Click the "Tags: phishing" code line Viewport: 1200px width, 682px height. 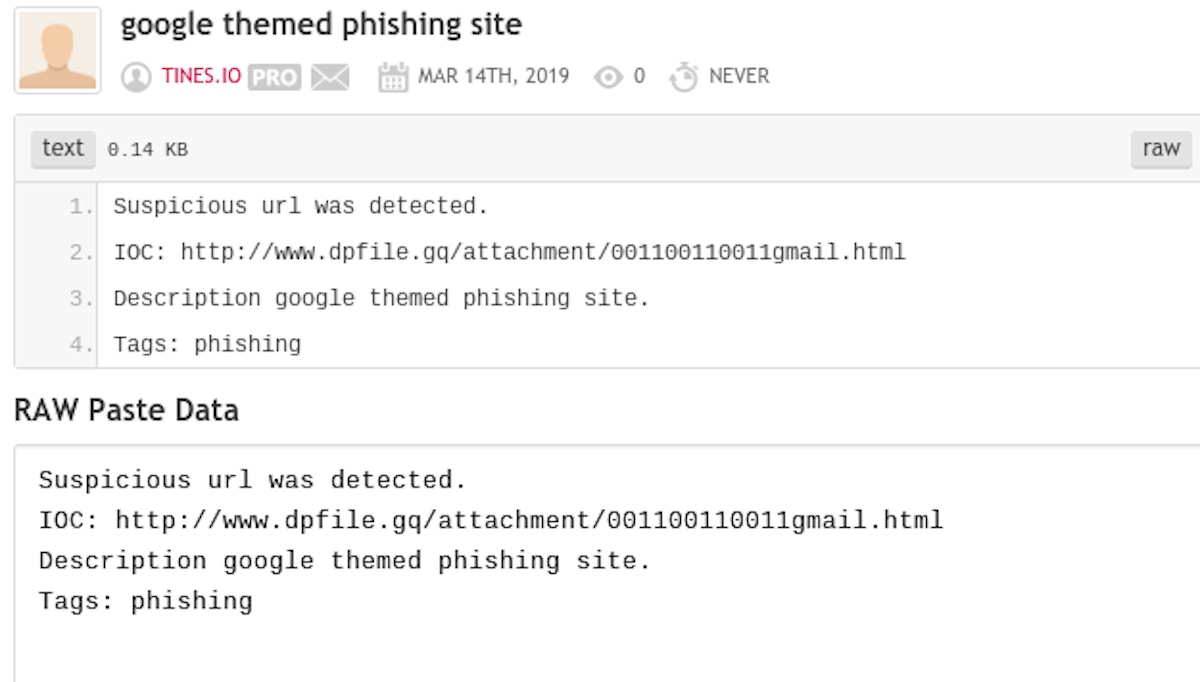(207, 345)
